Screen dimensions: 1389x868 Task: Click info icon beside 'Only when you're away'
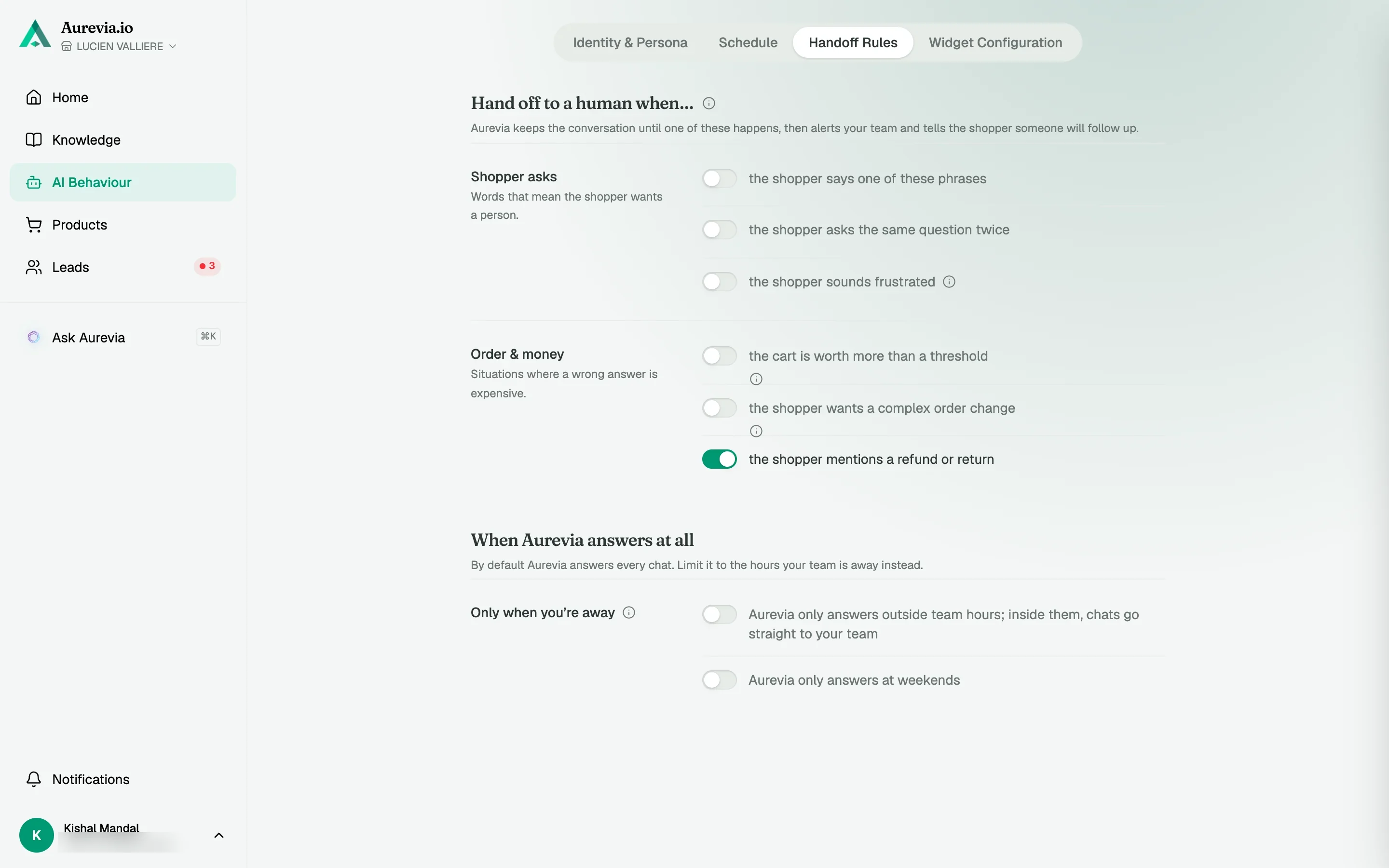[x=629, y=612]
